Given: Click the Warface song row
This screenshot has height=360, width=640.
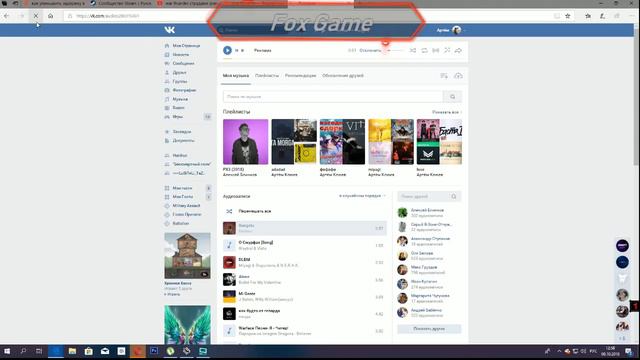Looking at the screenshot, I should click(x=304, y=331).
